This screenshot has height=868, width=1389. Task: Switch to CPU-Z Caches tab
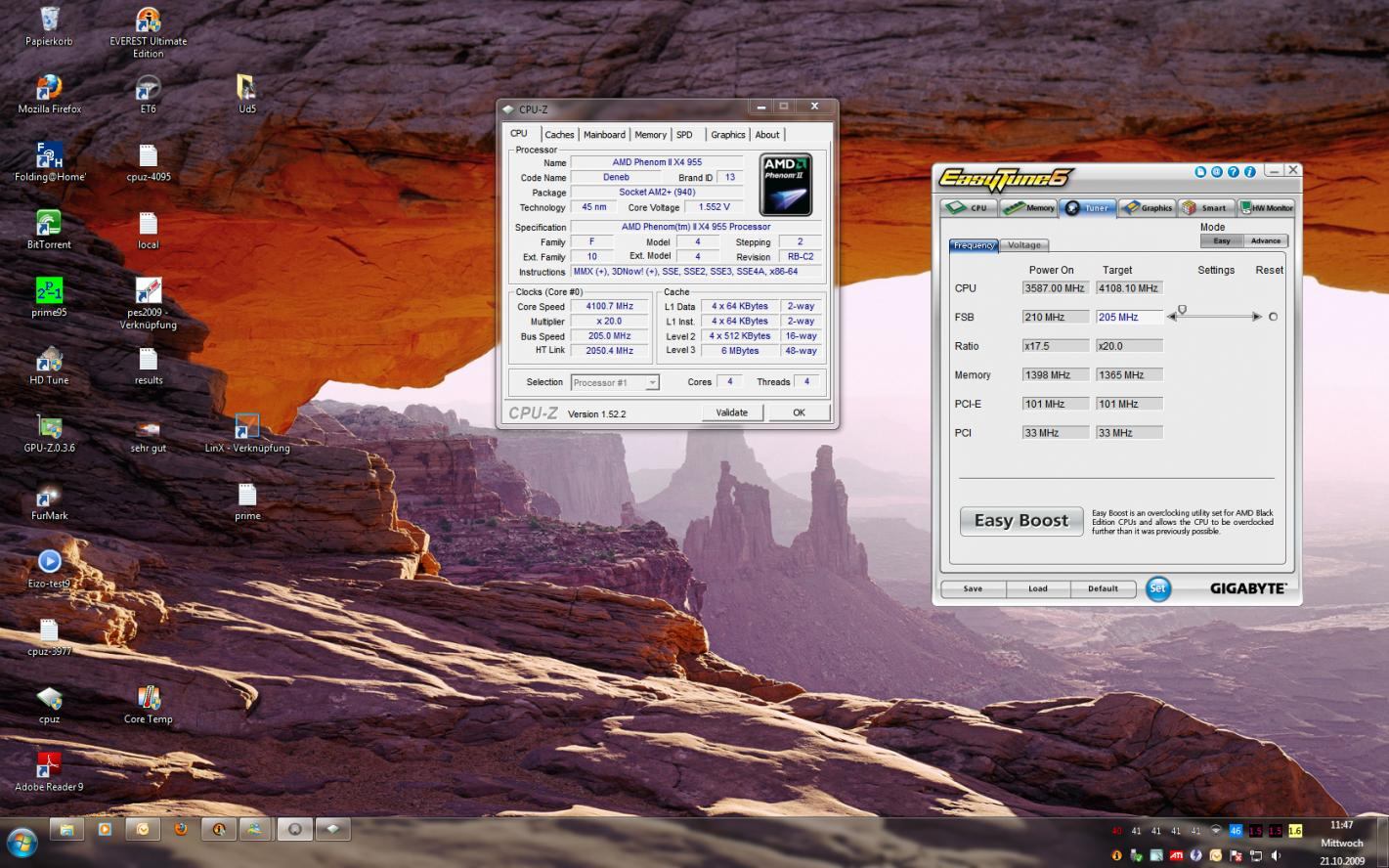pyautogui.click(x=559, y=135)
